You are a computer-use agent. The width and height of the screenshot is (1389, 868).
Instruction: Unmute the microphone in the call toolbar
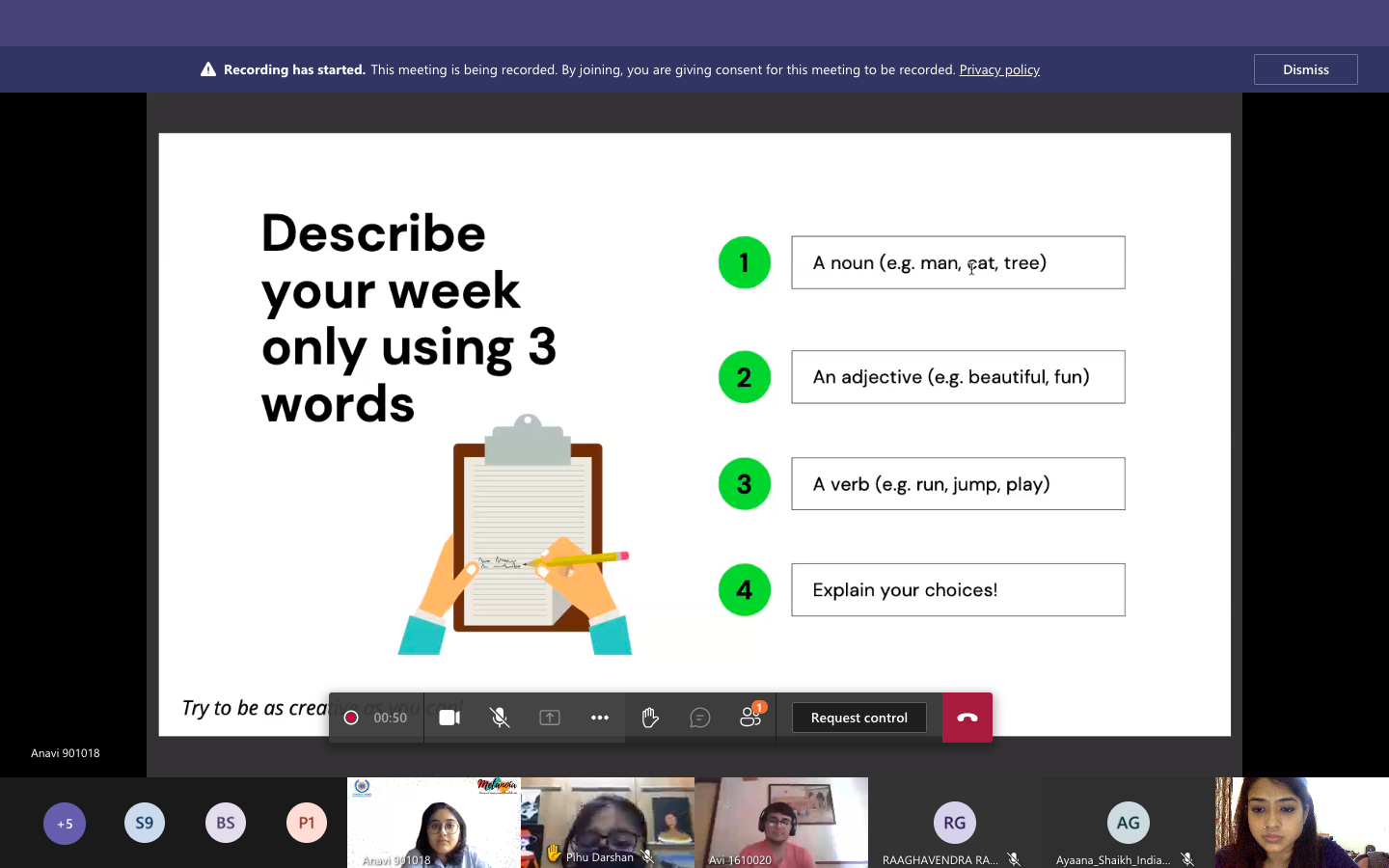click(500, 718)
